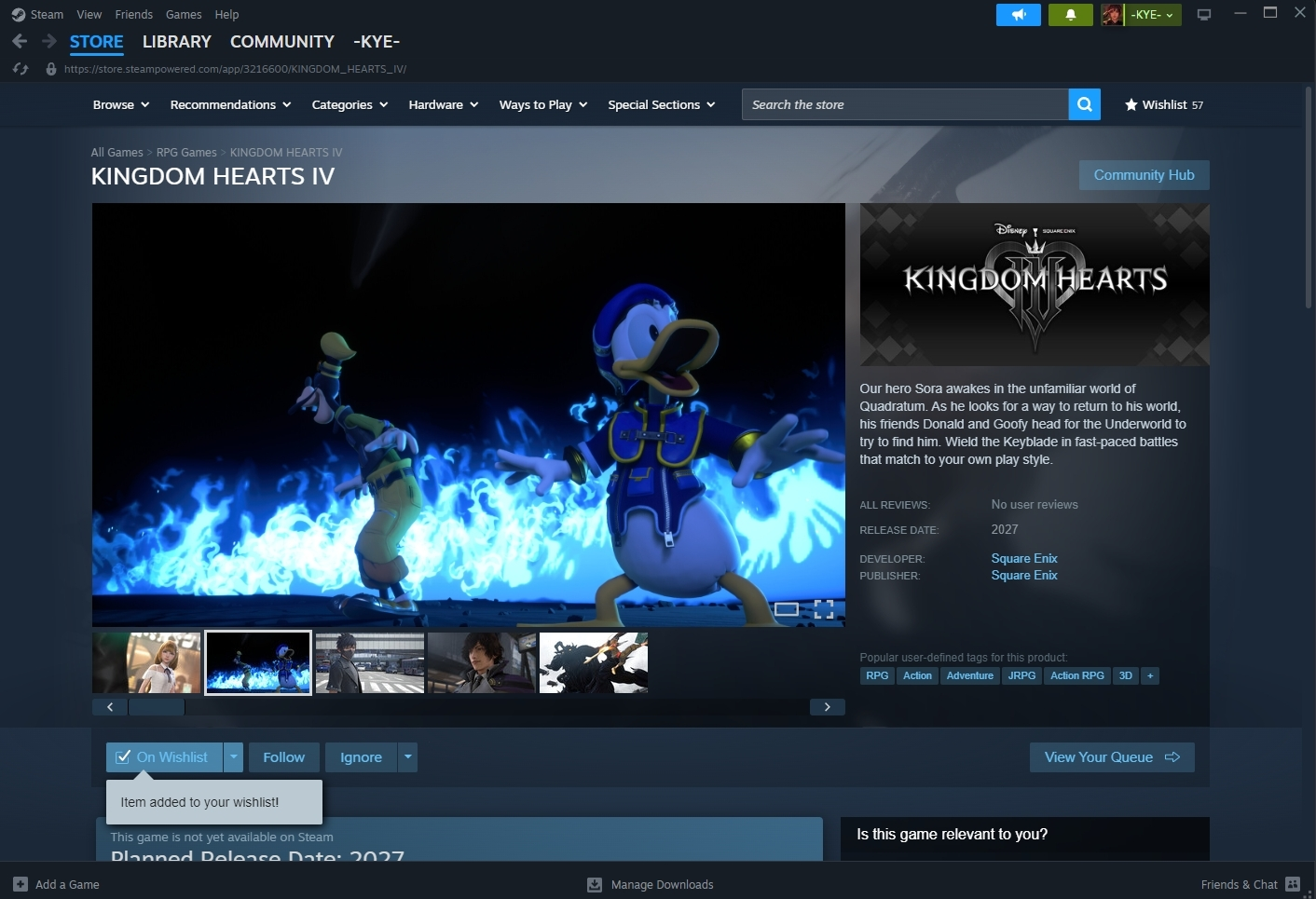Select the black-and-white monster thumbnail

(594, 662)
